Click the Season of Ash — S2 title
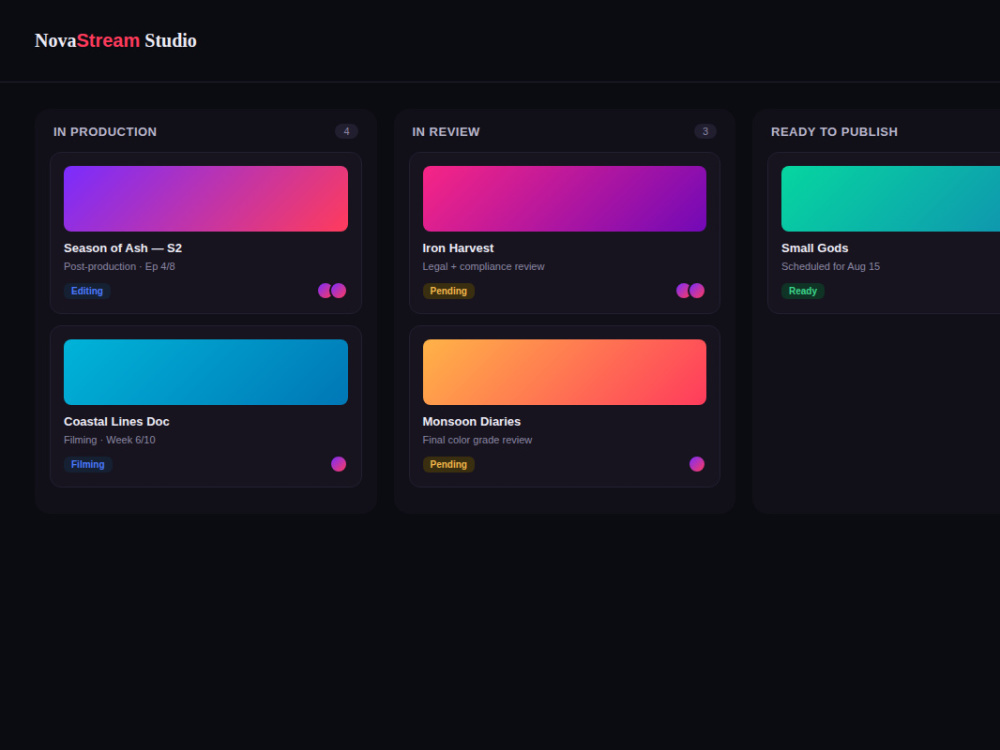1000x750 pixels. (123, 248)
